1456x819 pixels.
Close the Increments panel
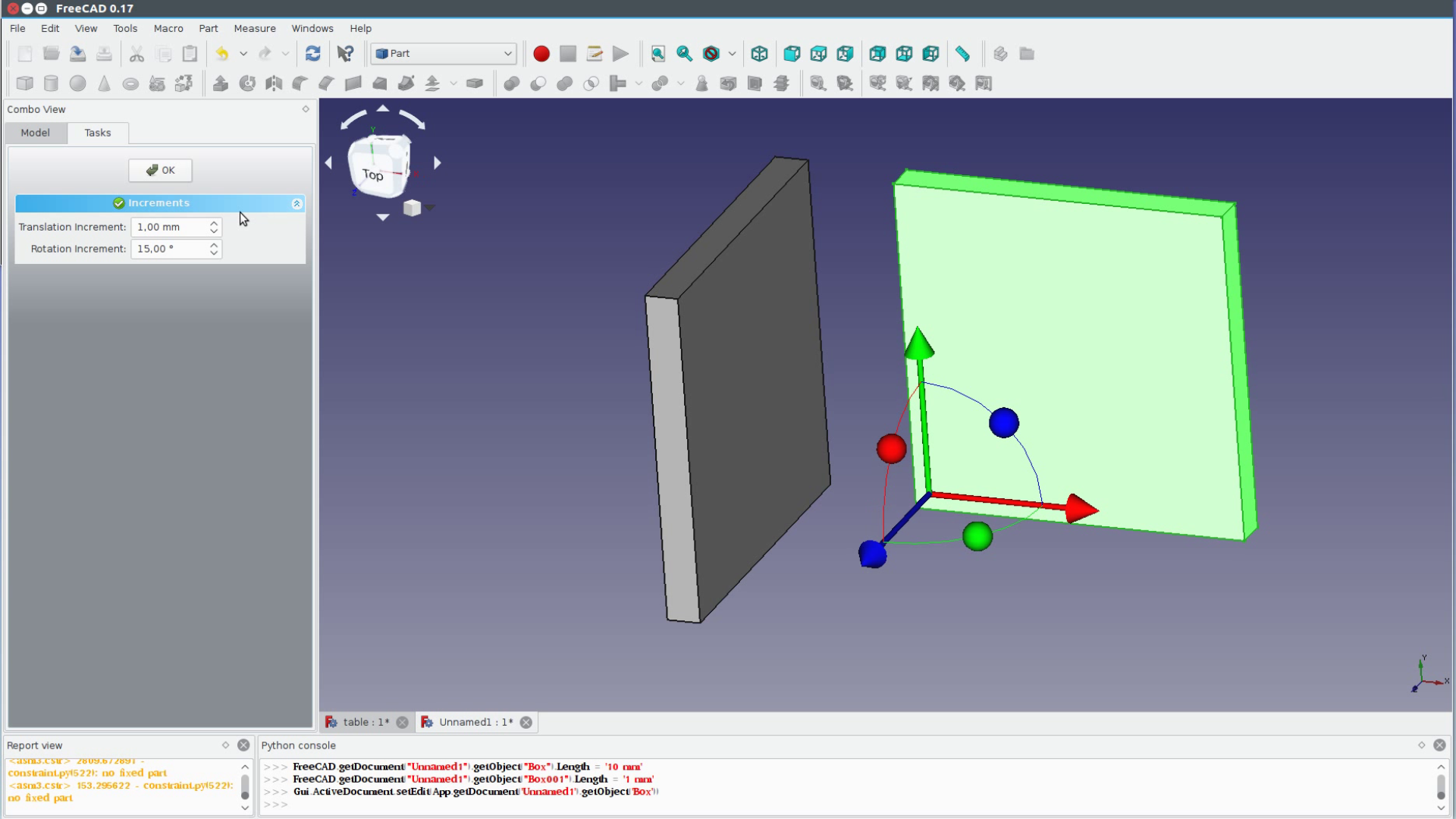point(296,203)
